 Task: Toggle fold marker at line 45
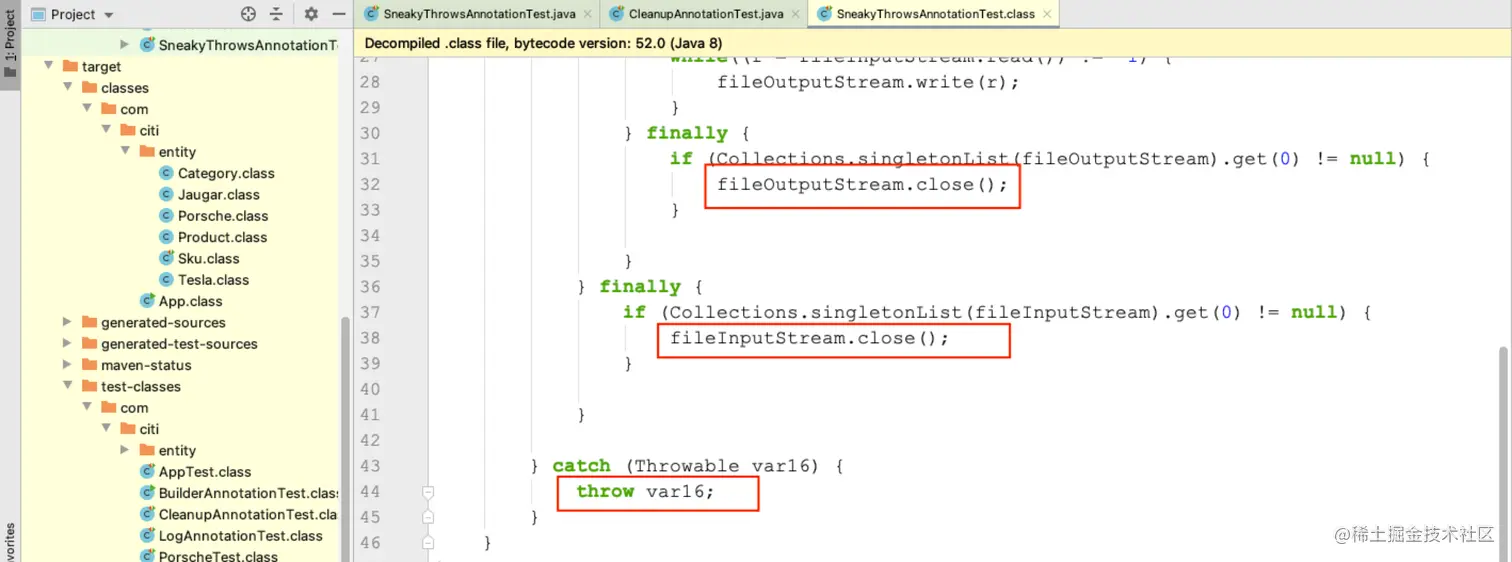428,517
